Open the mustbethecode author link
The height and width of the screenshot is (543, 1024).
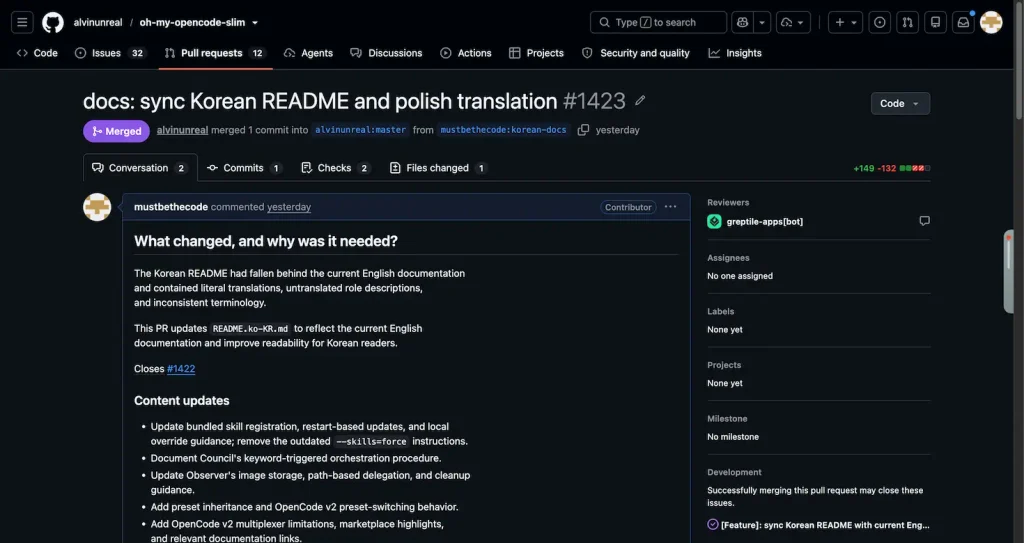(170, 206)
